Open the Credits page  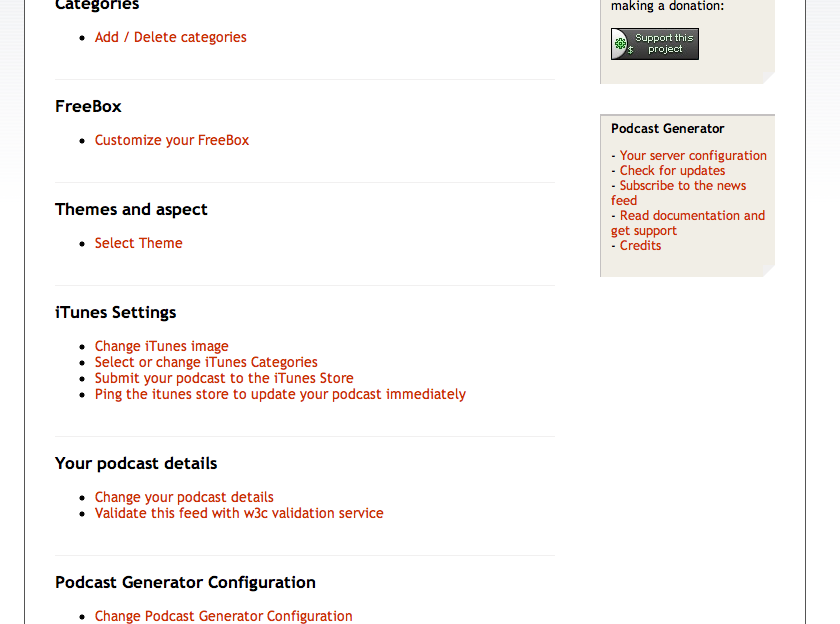pos(640,245)
